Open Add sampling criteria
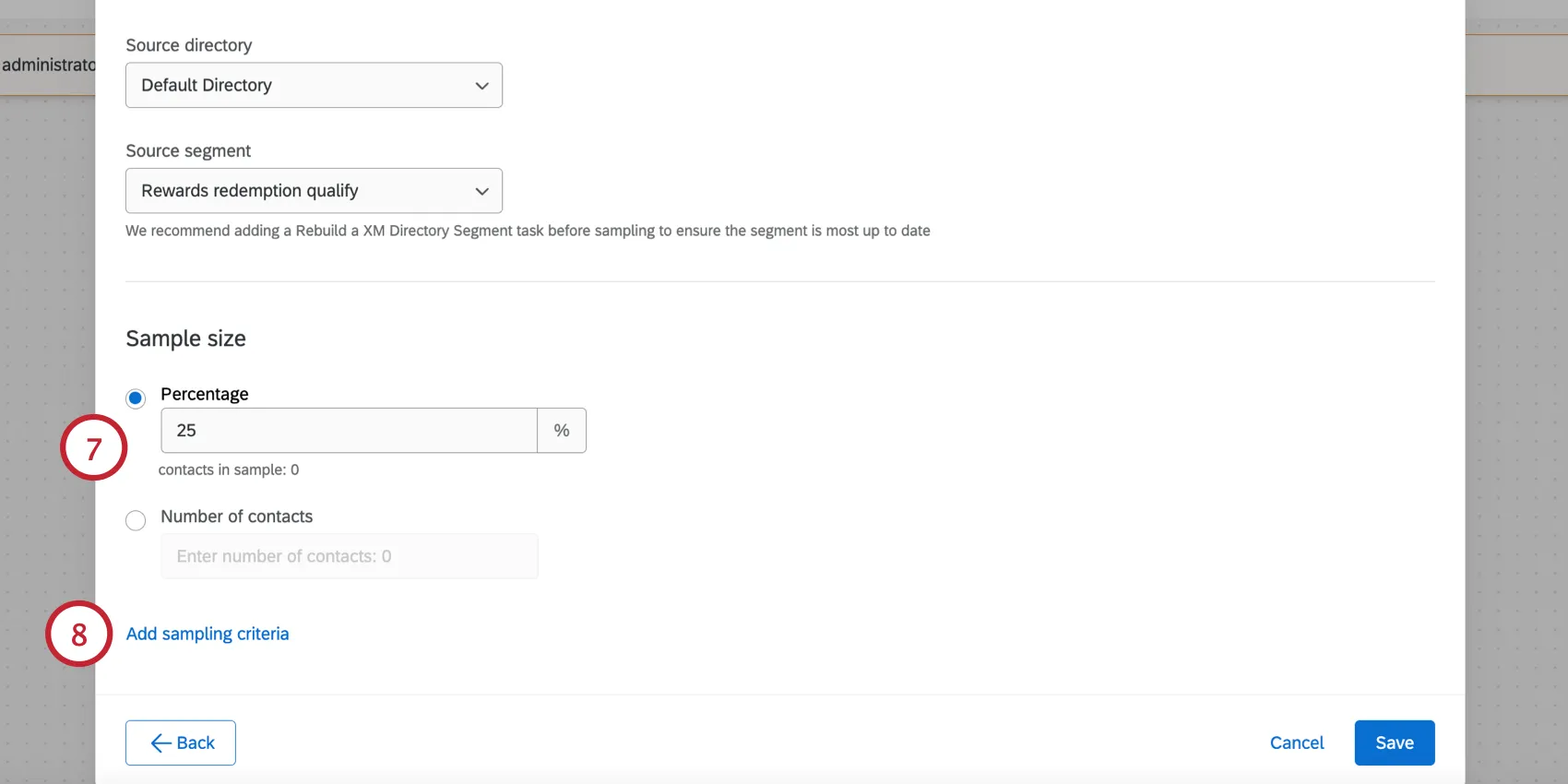The width and height of the screenshot is (1568, 784). coord(208,634)
